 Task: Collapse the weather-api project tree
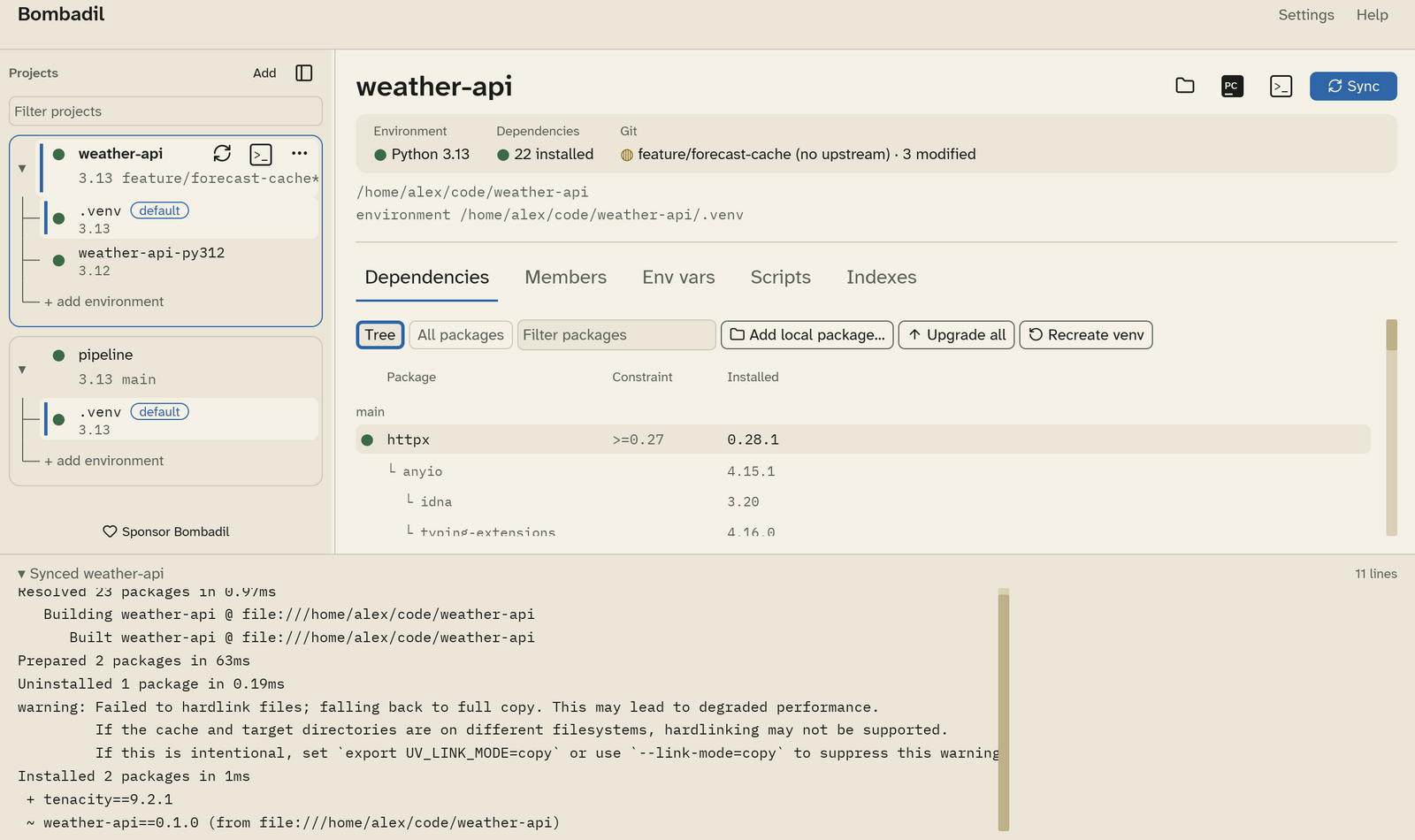pos(22,168)
